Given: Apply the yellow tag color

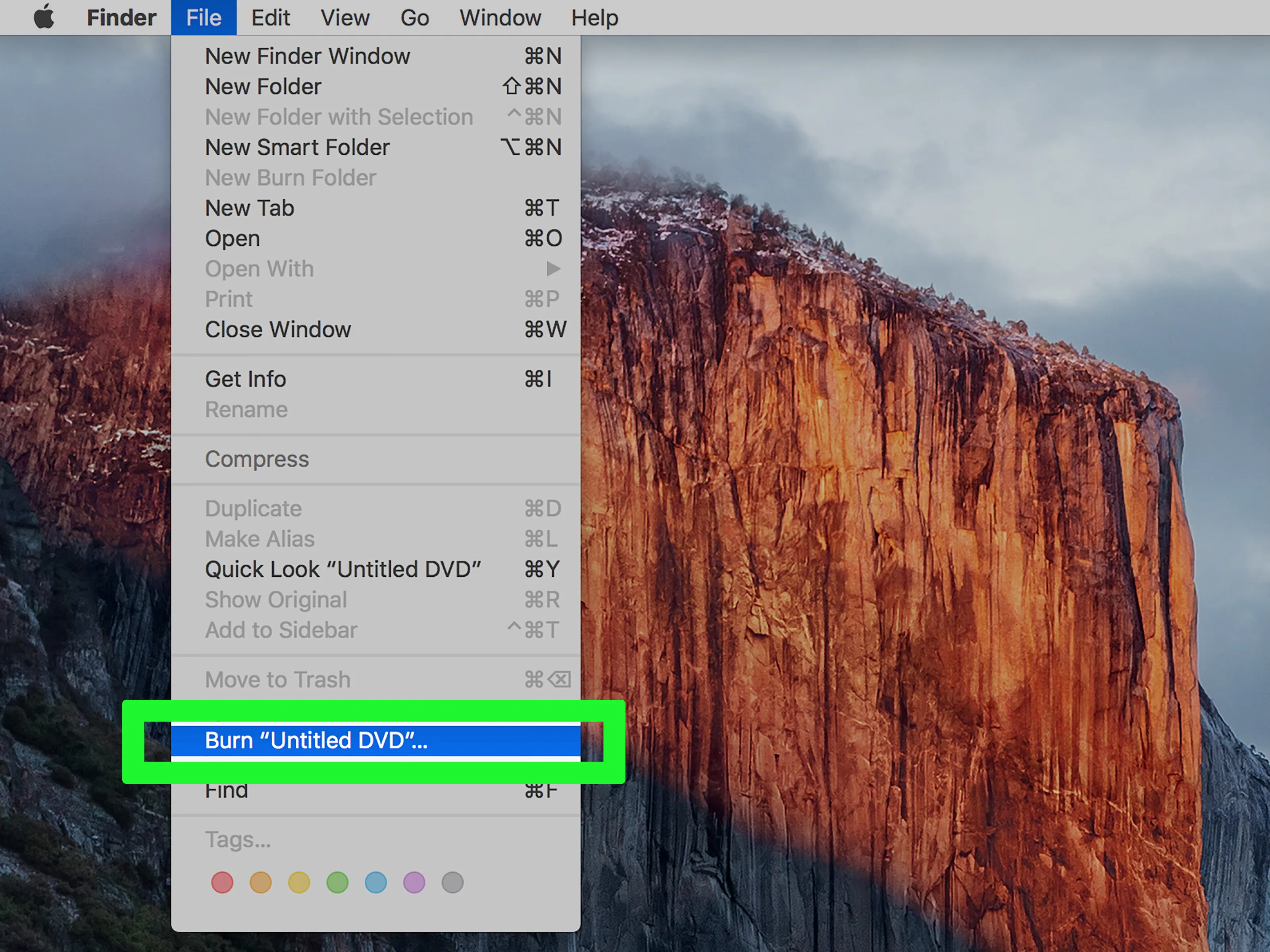Looking at the screenshot, I should (x=299, y=883).
